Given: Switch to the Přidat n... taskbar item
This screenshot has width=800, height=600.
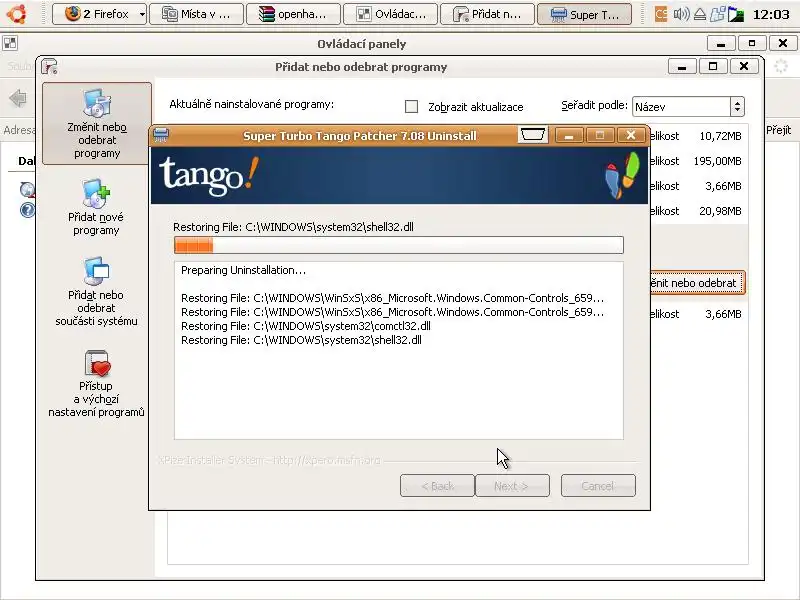Looking at the screenshot, I should [487, 14].
